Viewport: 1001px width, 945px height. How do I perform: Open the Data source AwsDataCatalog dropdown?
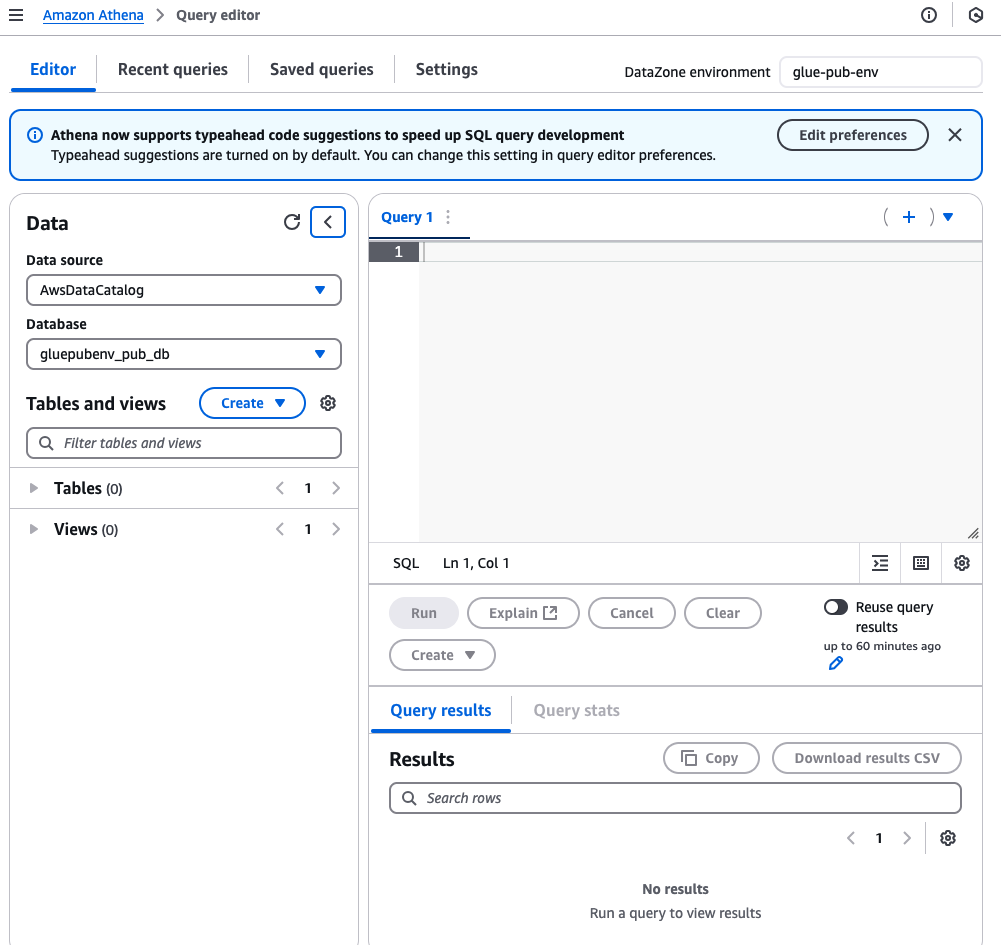(184, 290)
